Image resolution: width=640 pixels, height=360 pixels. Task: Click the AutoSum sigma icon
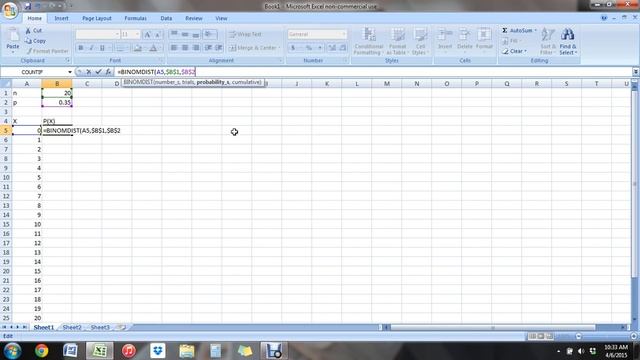pos(504,31)
